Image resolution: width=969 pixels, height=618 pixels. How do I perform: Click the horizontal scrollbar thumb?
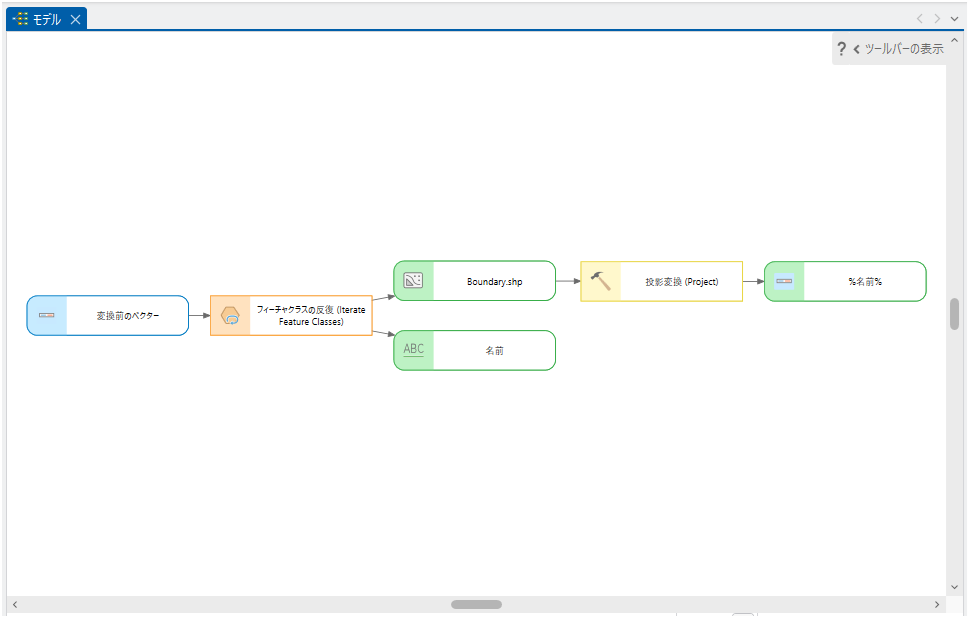pos(476,604)
